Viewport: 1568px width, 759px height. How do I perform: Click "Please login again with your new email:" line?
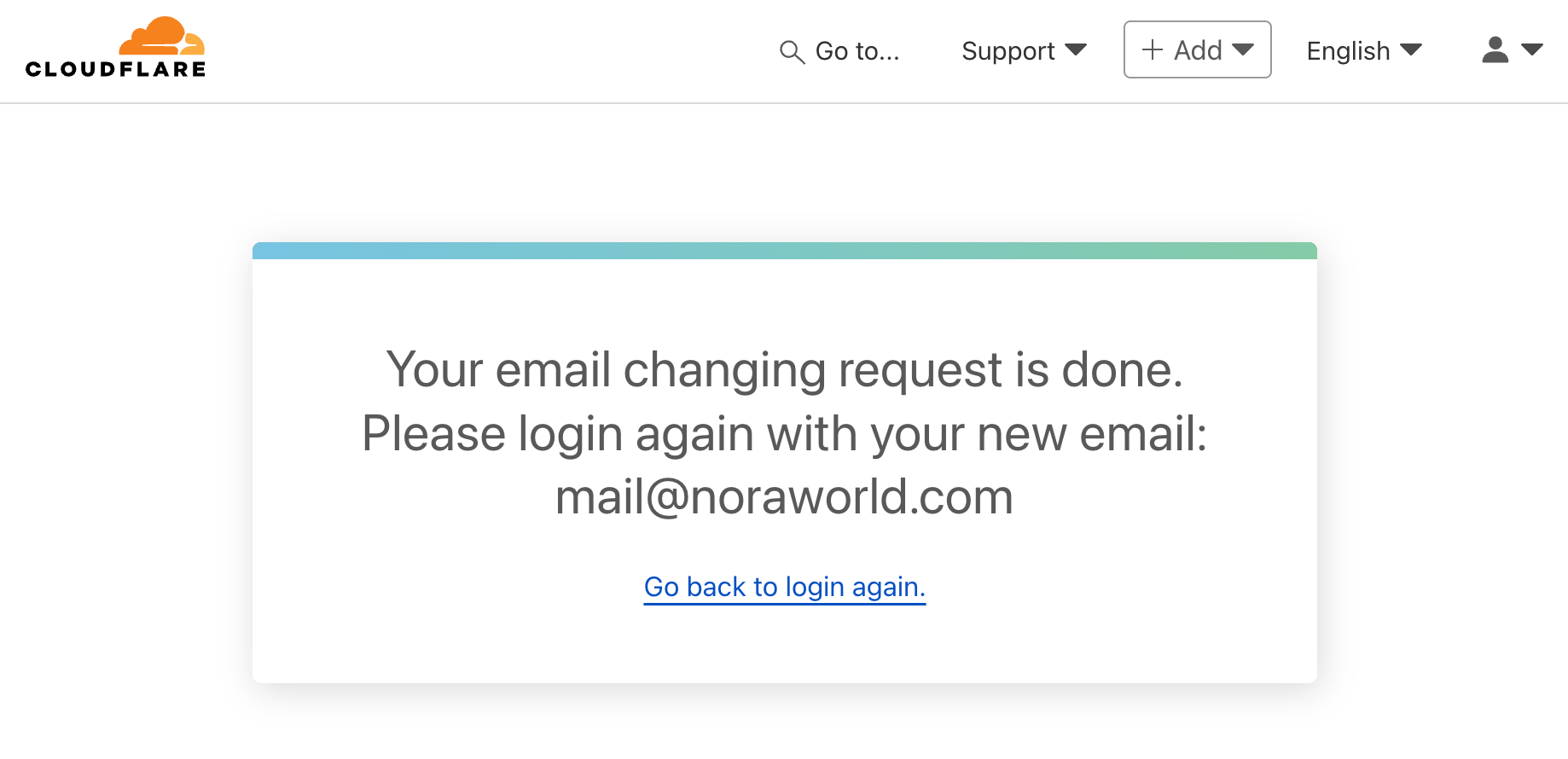coord(784,433)
